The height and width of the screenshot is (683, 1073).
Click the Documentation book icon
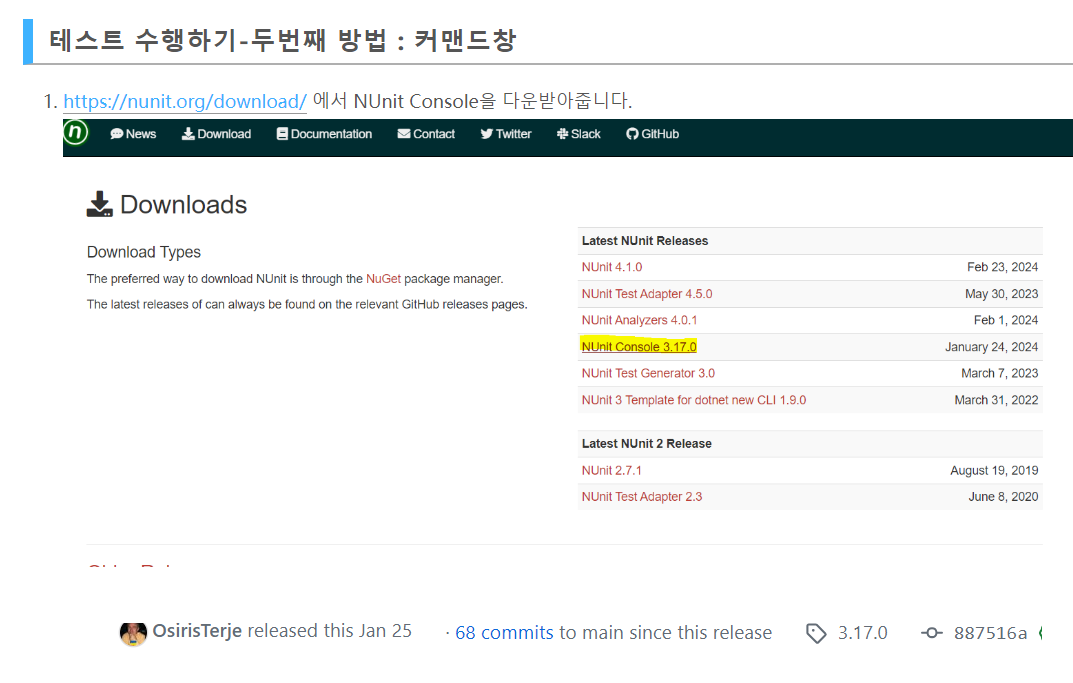(x=282, y=134)
